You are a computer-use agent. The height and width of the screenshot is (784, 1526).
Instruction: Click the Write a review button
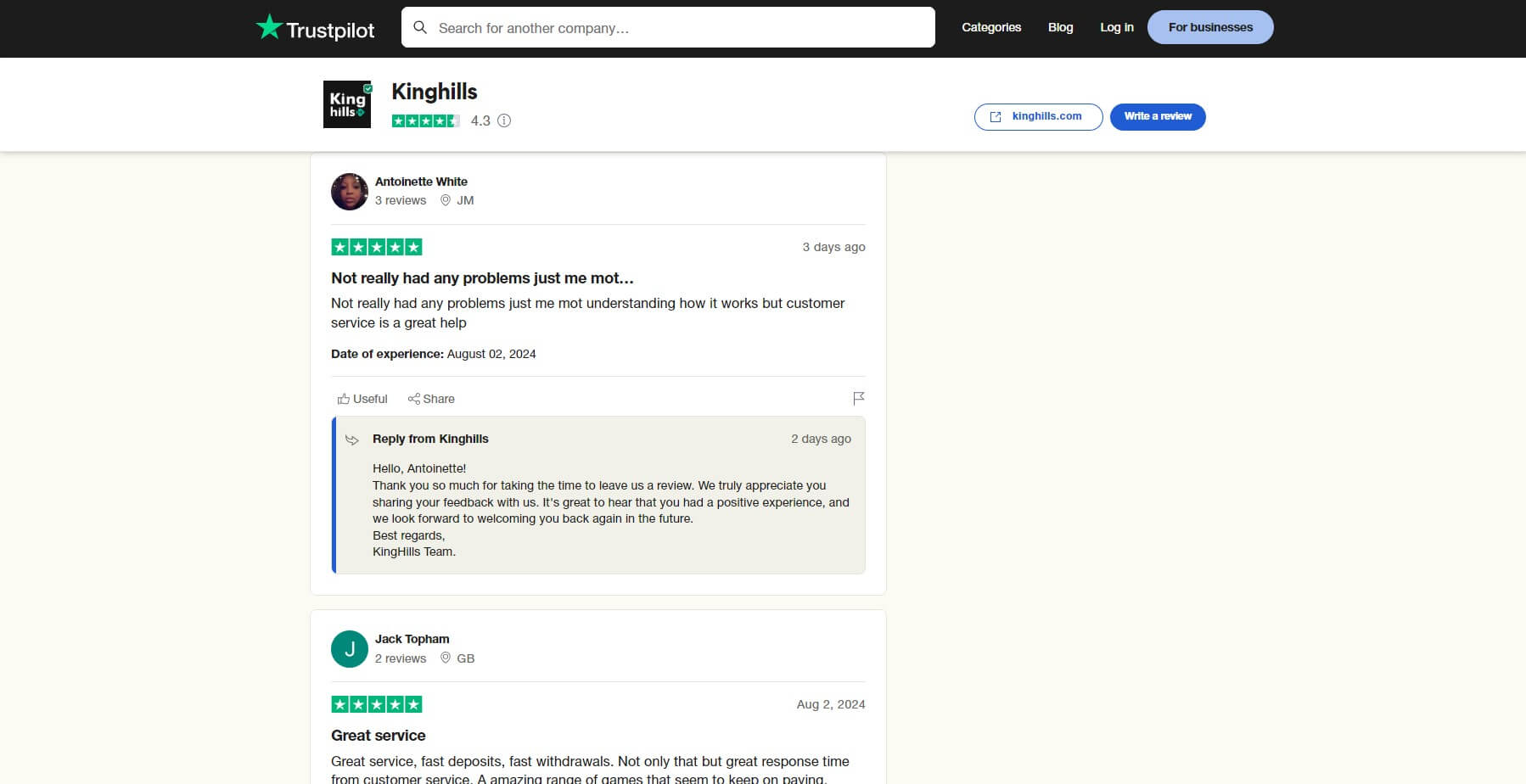(x=1158, y=116)
